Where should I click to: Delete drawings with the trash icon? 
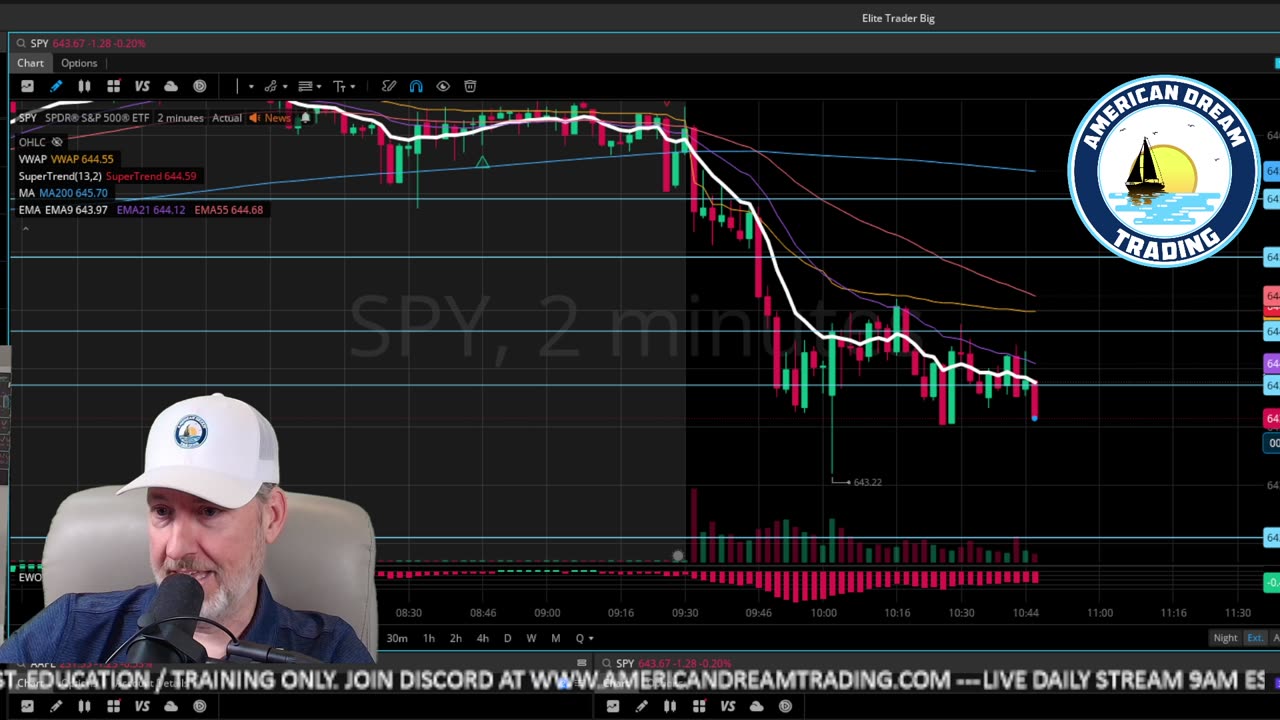point(470,86)
